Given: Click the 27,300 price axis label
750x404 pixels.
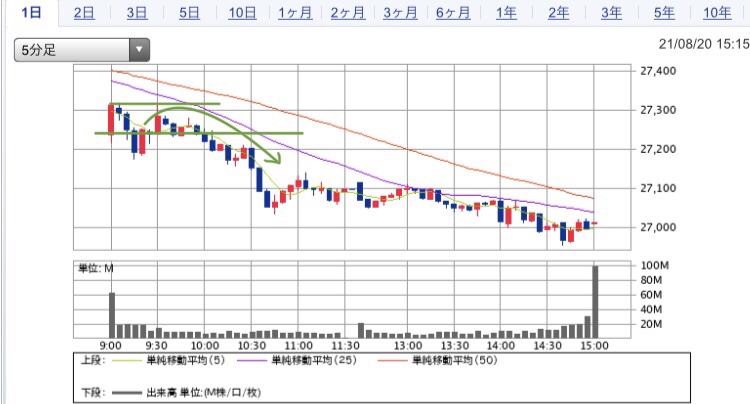Looking at the screenshot, I should point(658,110).
